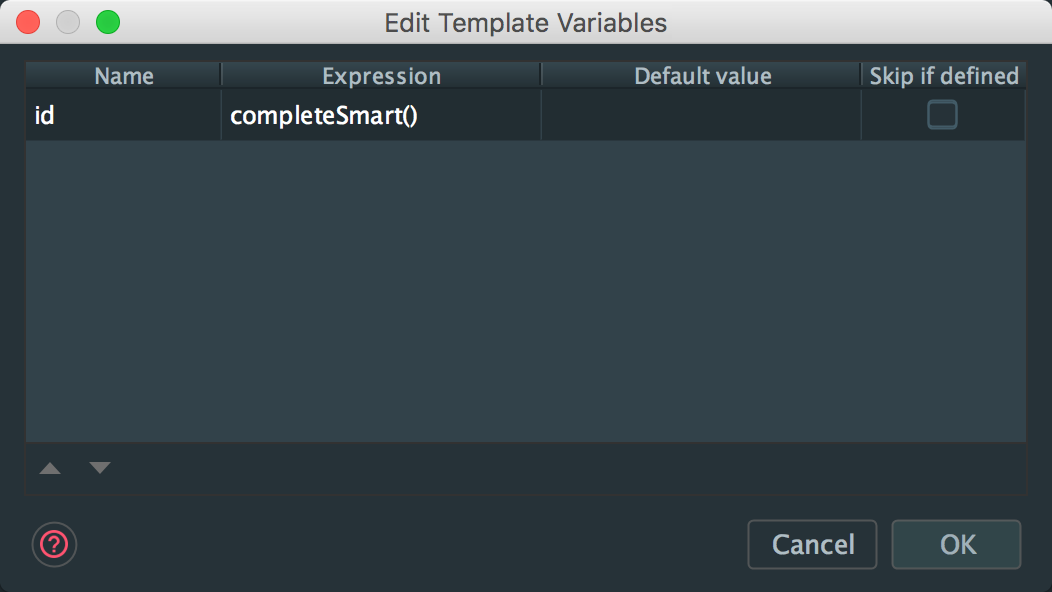The width and height of the screenshot is (1052, 592).
Task: Click the move variable down arrow
Action: 100,468
